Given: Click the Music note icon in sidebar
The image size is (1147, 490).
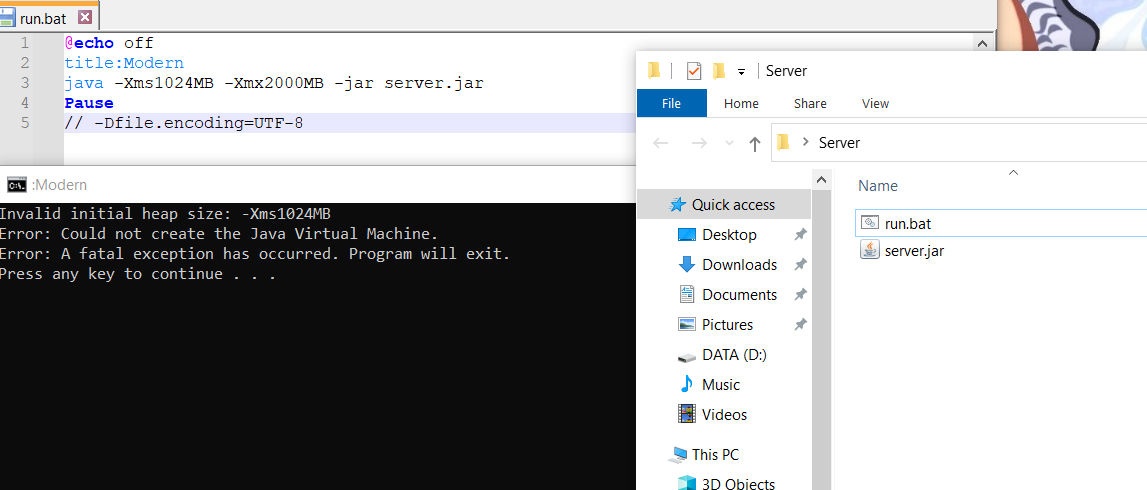Looking at the screenshot, I should click(687, 384).
